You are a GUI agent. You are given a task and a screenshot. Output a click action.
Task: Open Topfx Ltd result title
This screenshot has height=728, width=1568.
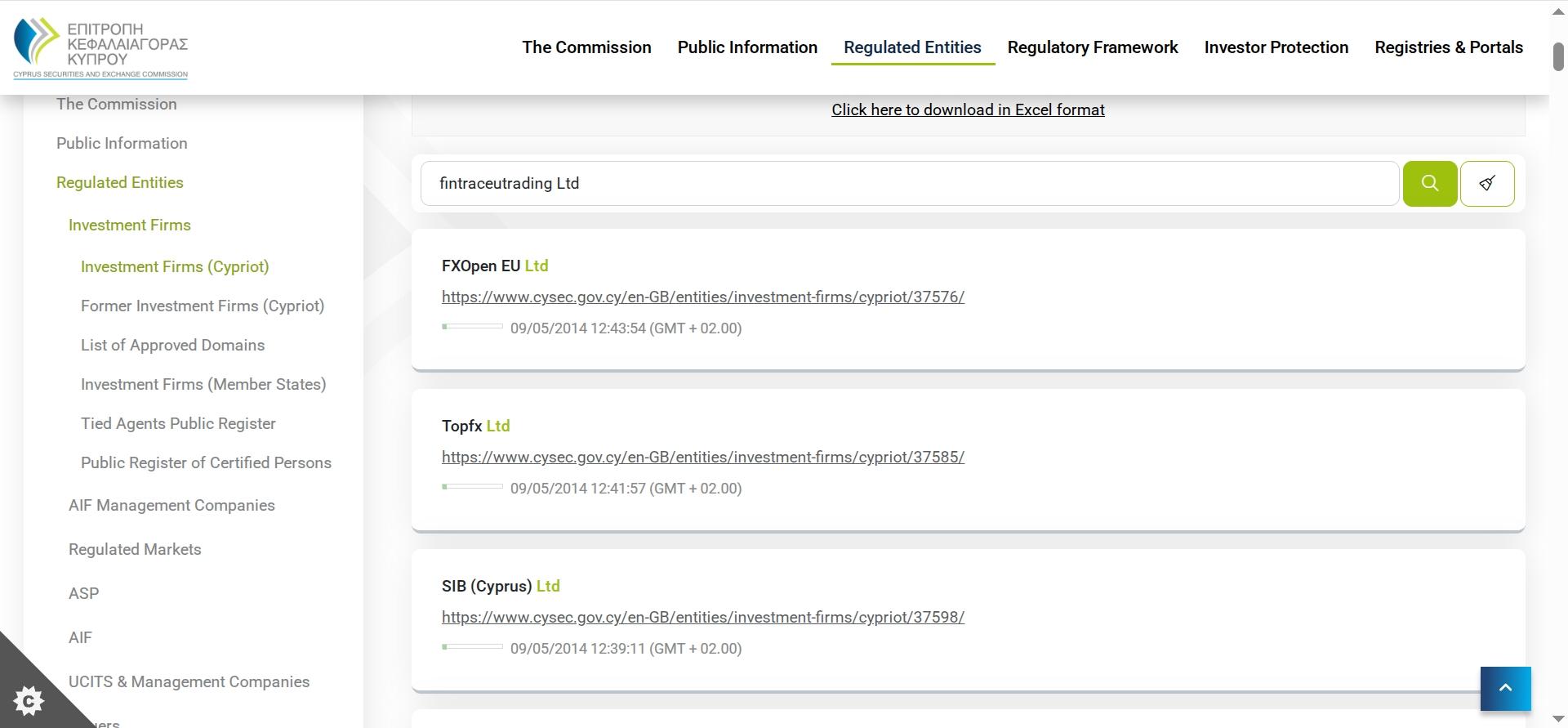[475, 426]
